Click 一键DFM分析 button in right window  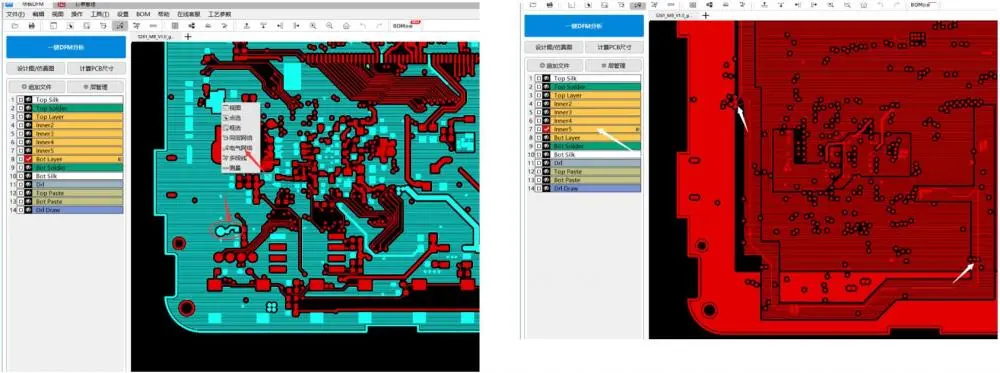tap(584, 26)
